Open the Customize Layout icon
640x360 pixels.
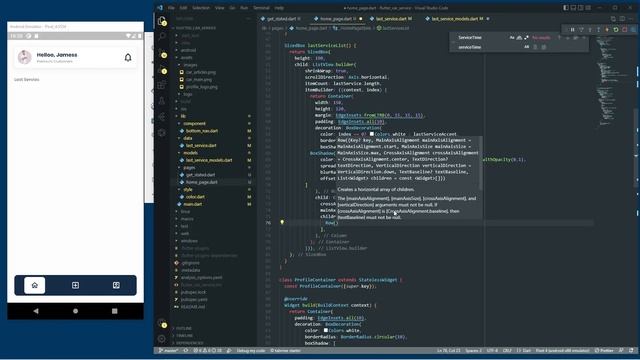tap(588, 8)
